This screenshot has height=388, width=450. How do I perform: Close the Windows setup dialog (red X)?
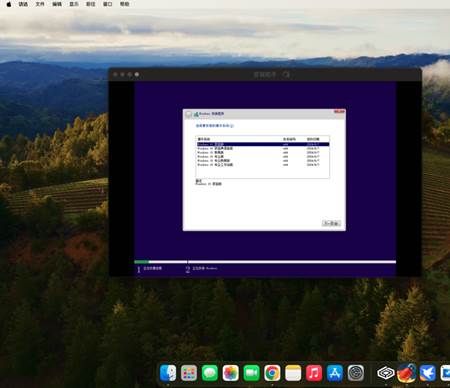click(x=339, y=112)
